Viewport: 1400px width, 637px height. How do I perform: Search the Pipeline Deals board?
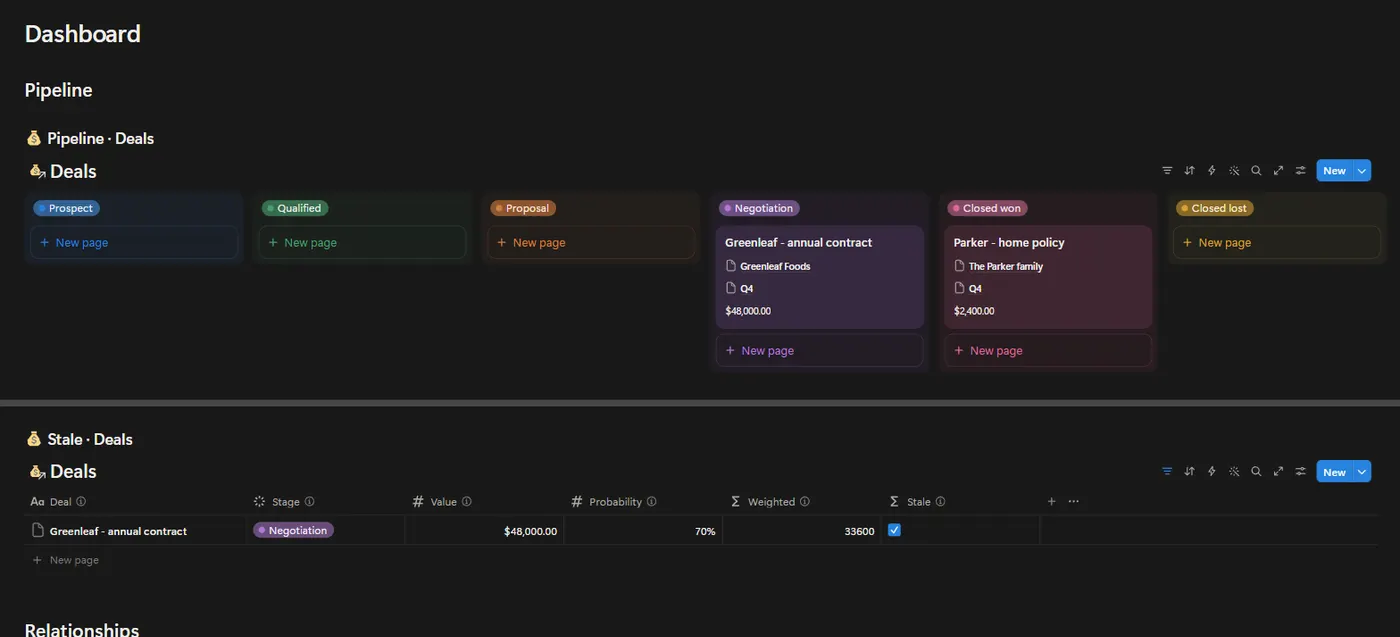pyautogui.click(x=1256, y=171)
